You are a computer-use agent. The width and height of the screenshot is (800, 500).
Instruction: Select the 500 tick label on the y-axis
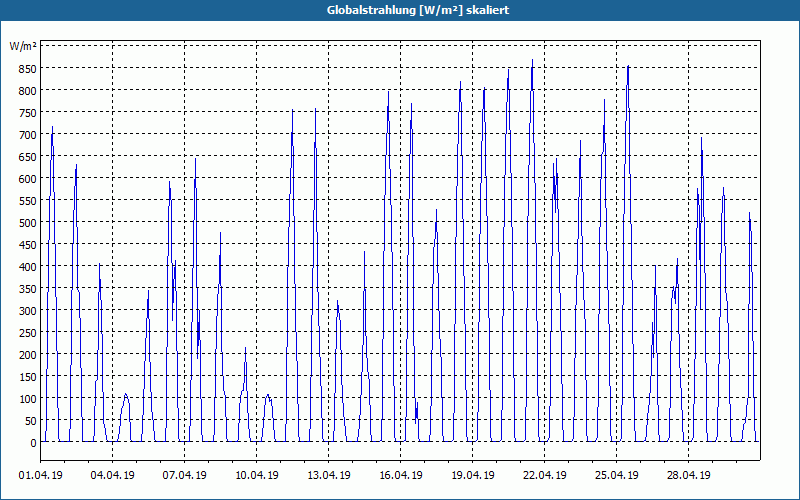[x=28, y=223]
